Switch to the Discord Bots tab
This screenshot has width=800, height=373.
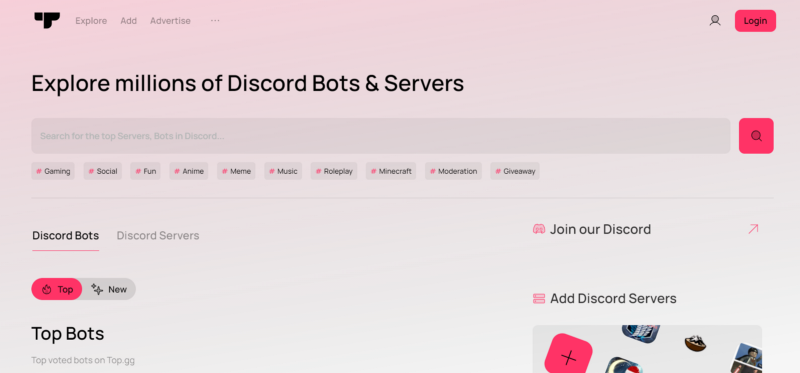(x=65, y=236)
